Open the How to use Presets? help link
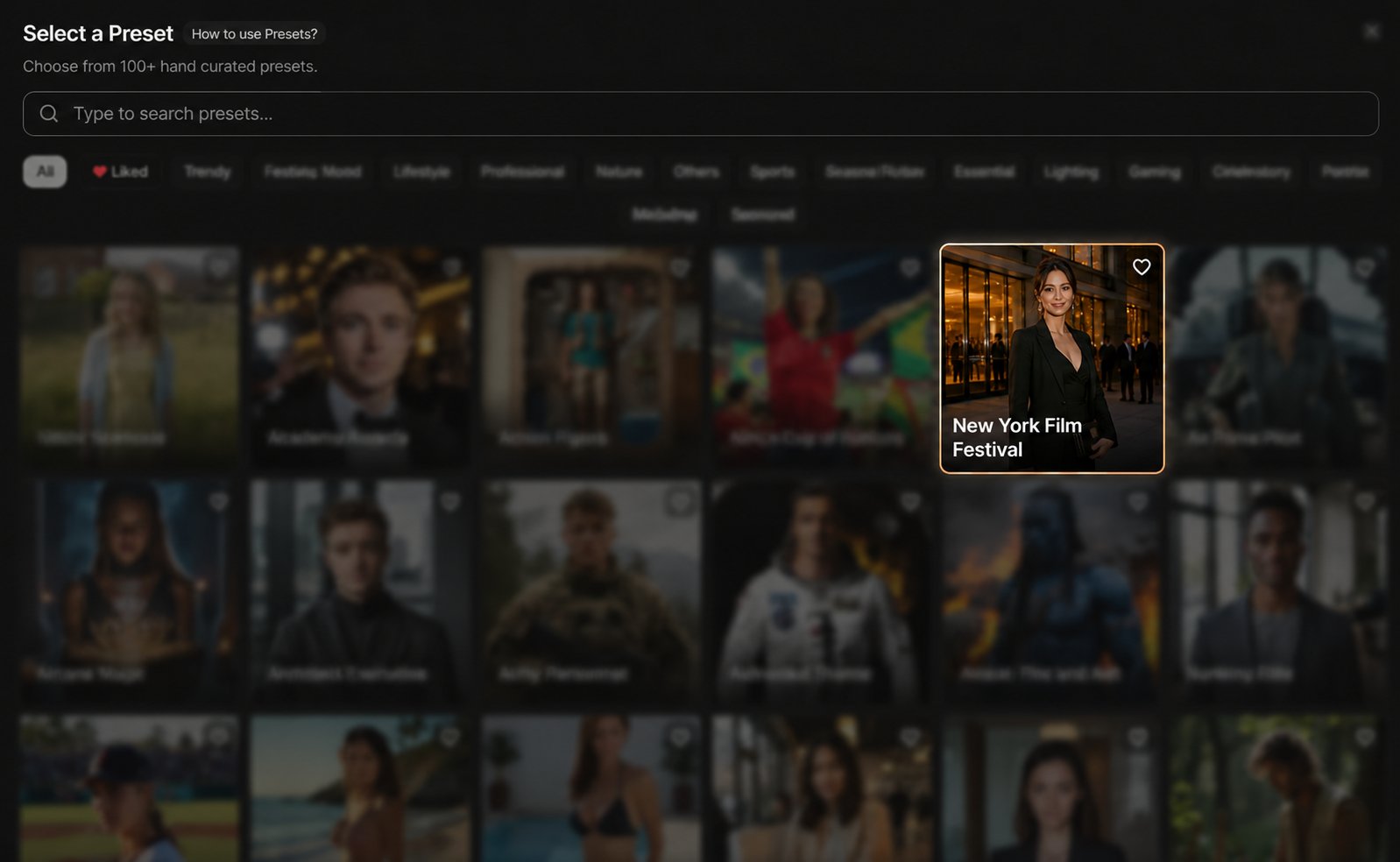Image resolution: width=1400 pixels, height=862 pixels. (254, 34)
